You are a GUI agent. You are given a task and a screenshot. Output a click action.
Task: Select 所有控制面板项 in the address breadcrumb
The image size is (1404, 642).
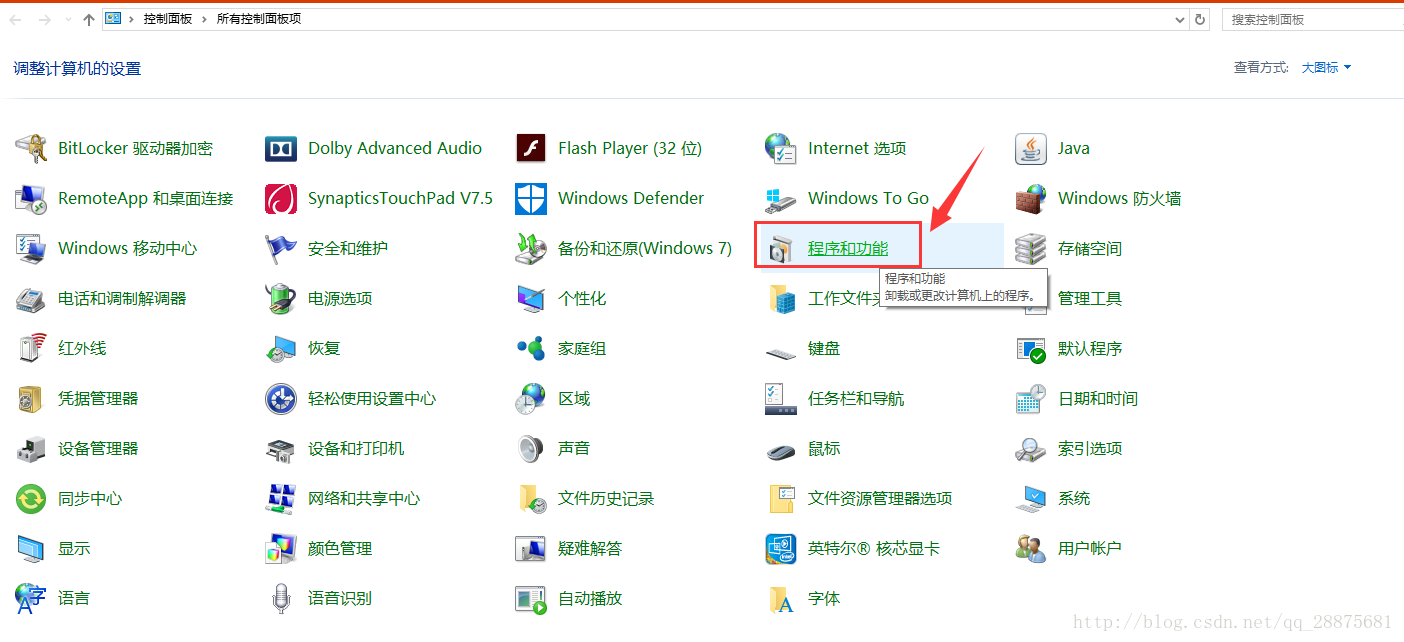pyautogui.click(x=259, y=19)
